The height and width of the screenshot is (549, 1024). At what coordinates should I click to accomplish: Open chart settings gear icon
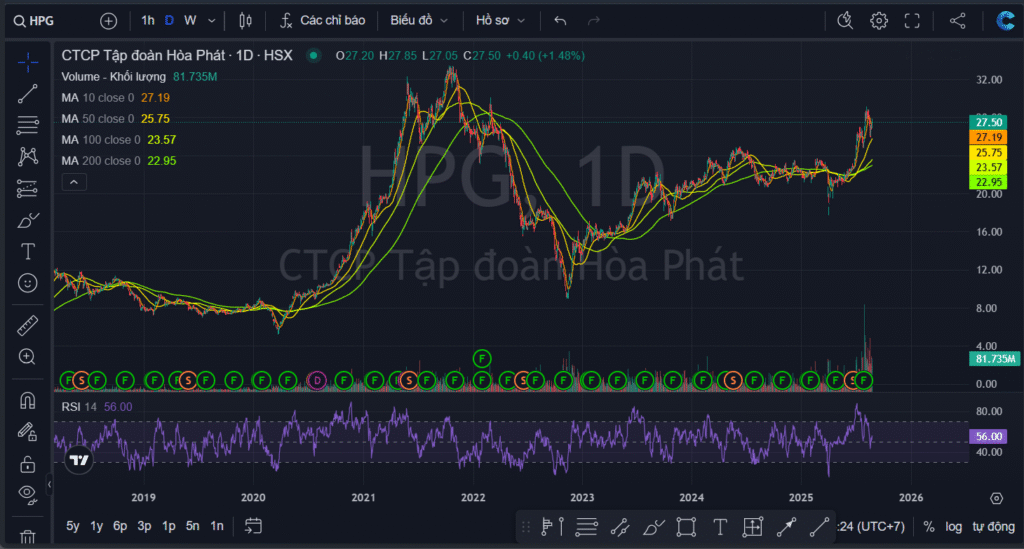click(878, 20)
